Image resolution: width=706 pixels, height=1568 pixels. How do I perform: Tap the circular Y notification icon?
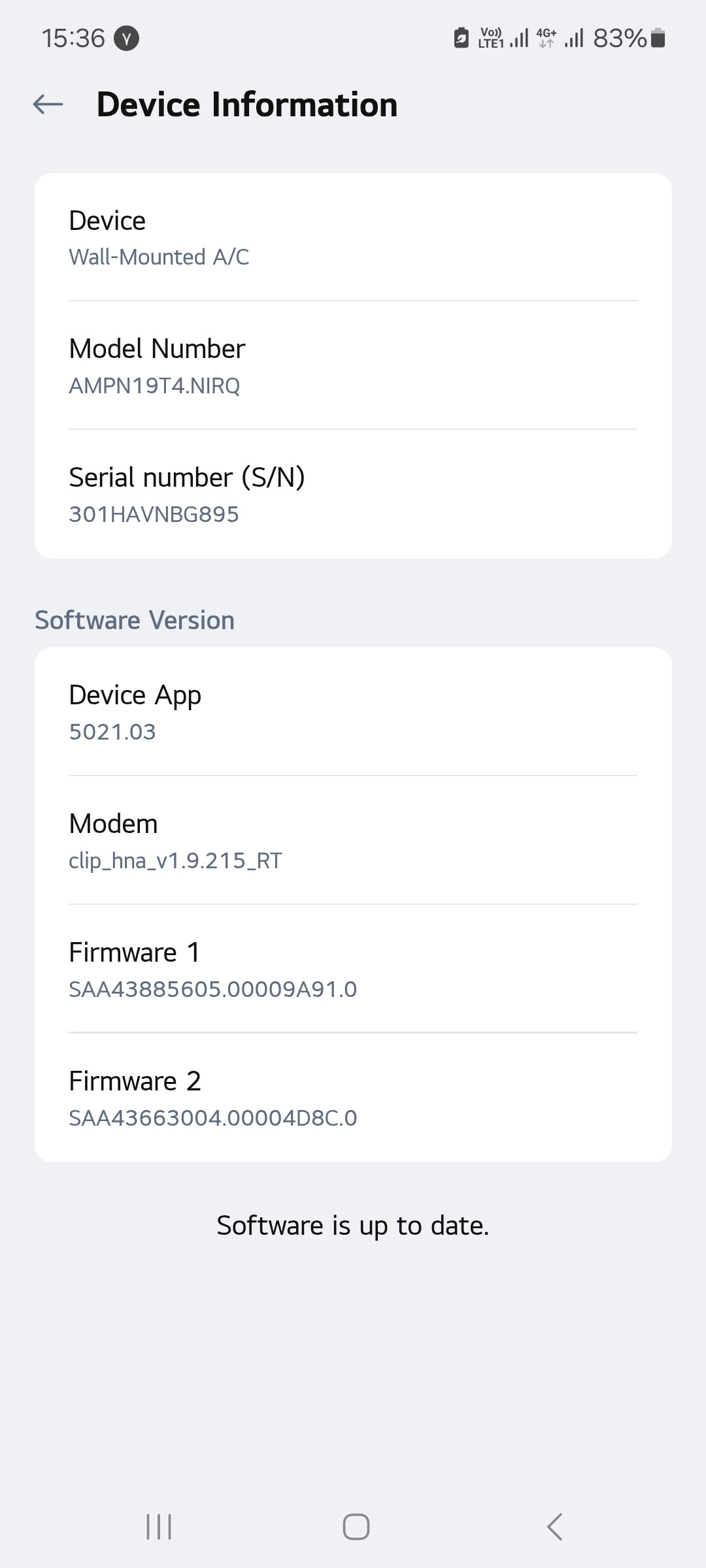[127, 39]
